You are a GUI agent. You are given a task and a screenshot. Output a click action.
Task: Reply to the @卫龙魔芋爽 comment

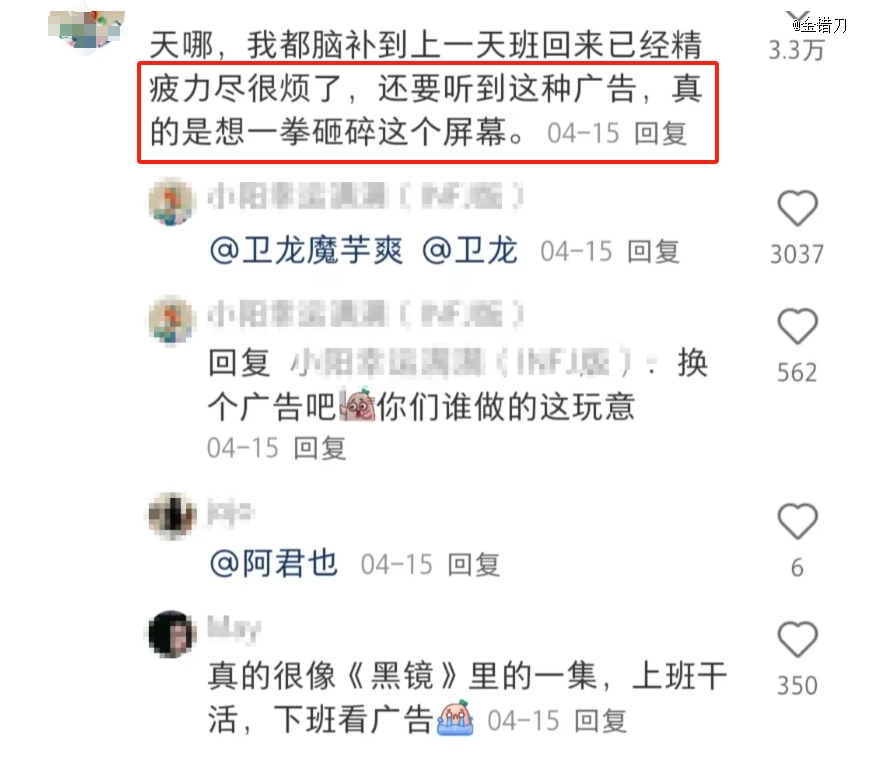tap(653, 252)
